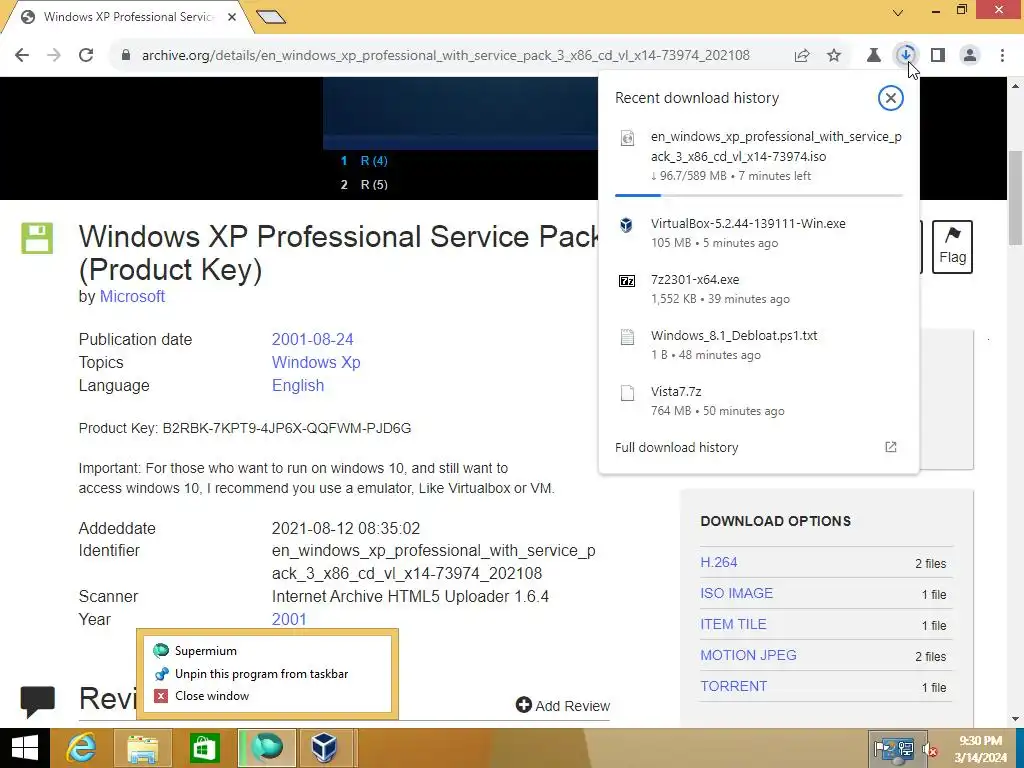
Task: Expand TORRENT download option
Action: 733,686
